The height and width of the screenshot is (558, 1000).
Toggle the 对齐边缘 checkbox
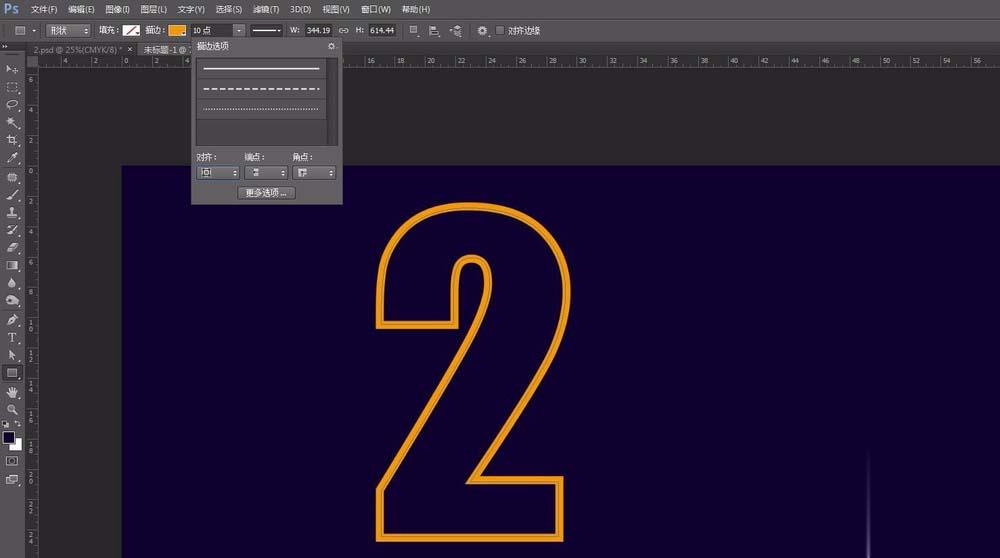click(500, 30)
